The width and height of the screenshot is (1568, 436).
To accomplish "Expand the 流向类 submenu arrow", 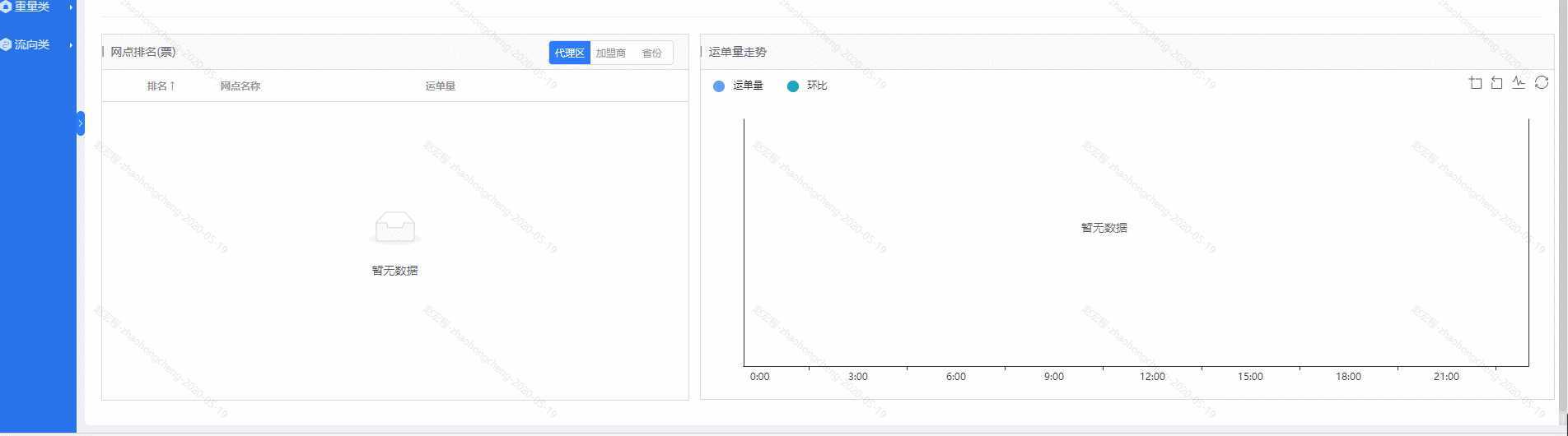I will coord(71,45).
